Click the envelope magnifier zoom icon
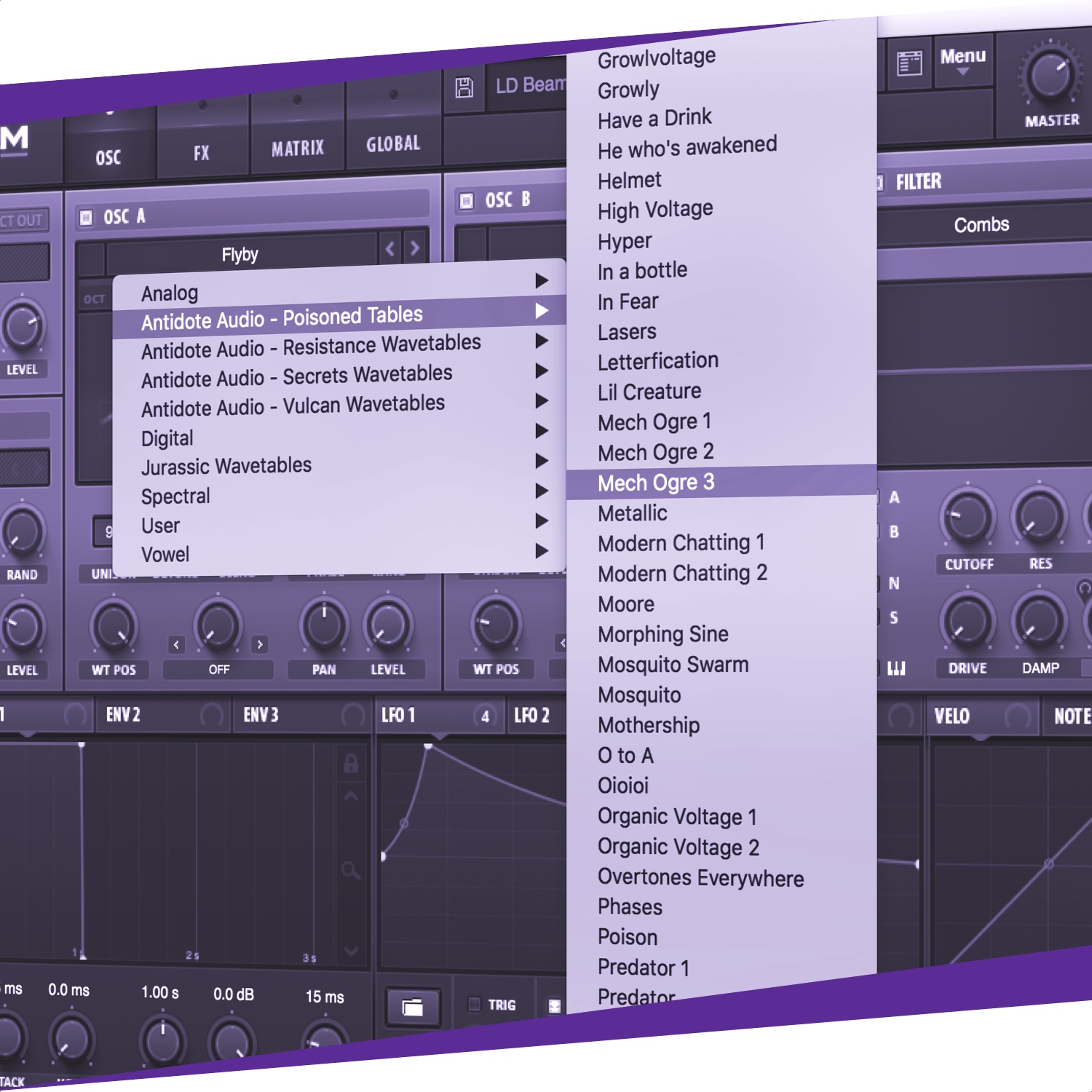1092x1092 pixels. (351, 870)
